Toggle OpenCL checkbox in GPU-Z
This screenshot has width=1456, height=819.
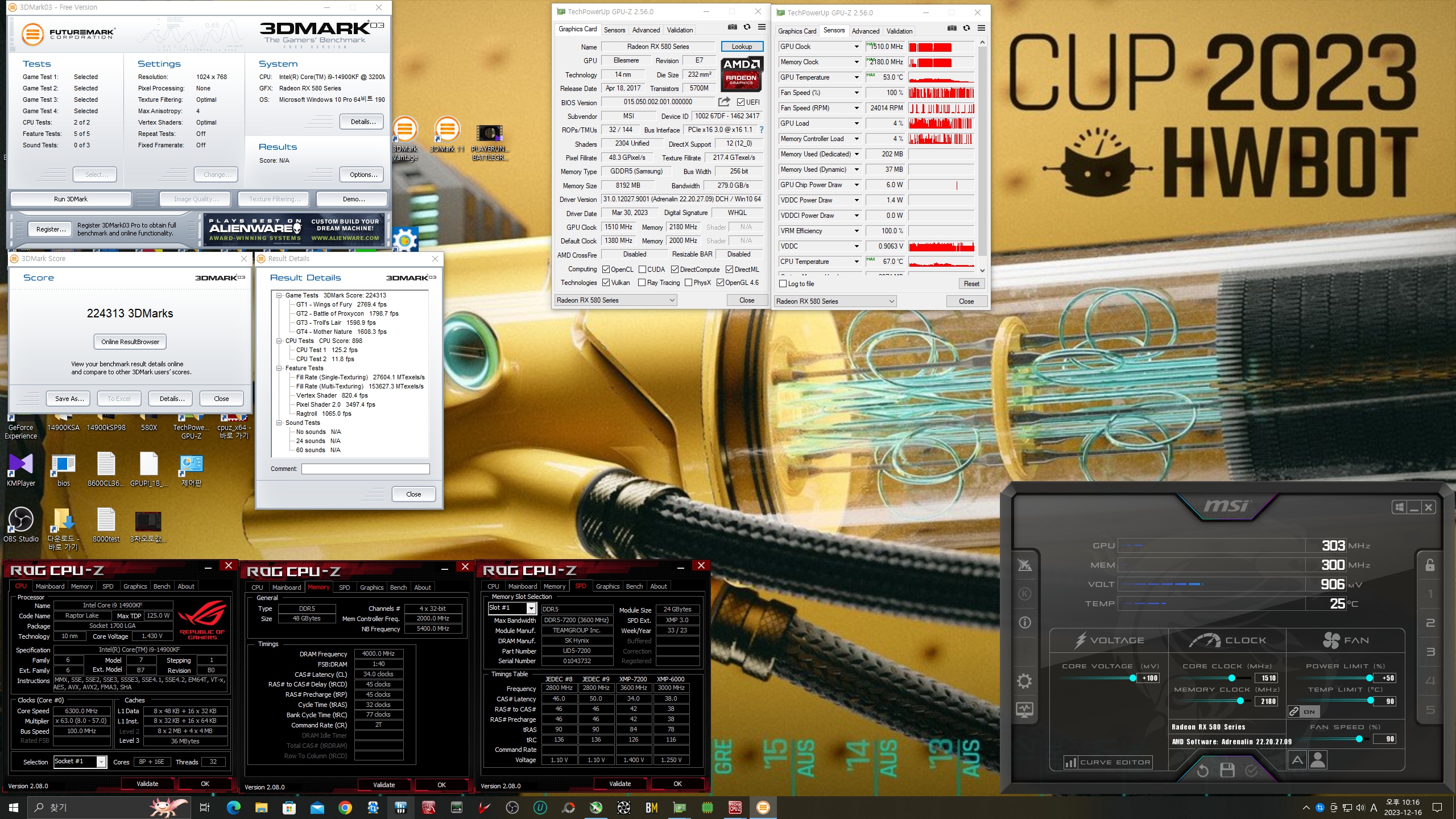point(606,270)
